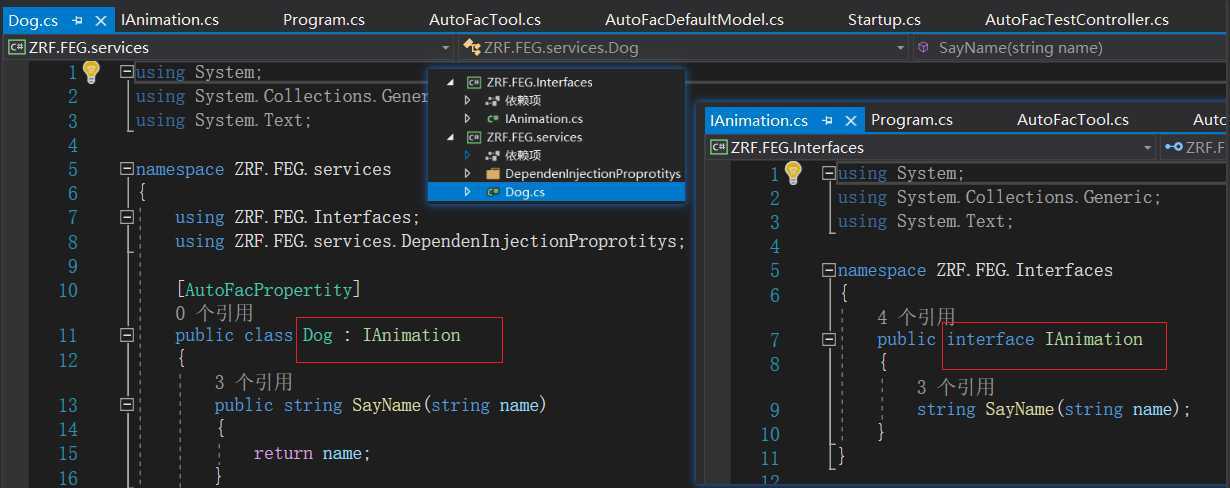
Task: Click 'using ZRF.FEG.Interfaces;' on line 7
Action: pos(298,217)
